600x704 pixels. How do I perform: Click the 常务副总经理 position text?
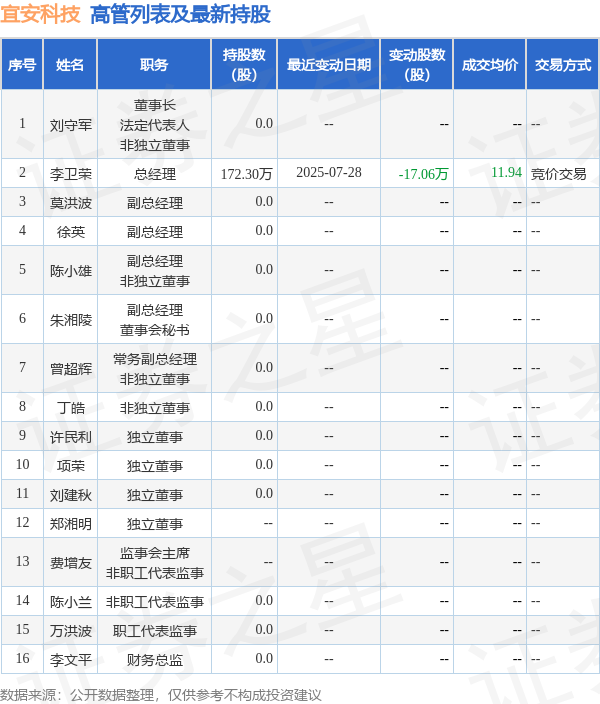154,359
